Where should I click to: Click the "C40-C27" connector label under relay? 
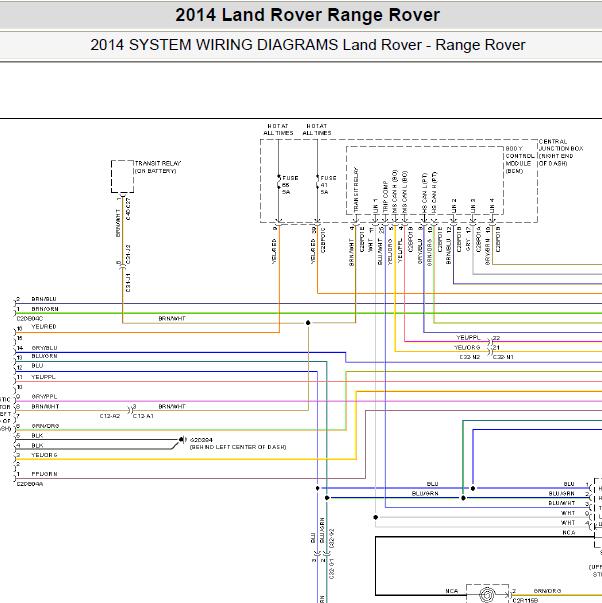coord(128,209)
